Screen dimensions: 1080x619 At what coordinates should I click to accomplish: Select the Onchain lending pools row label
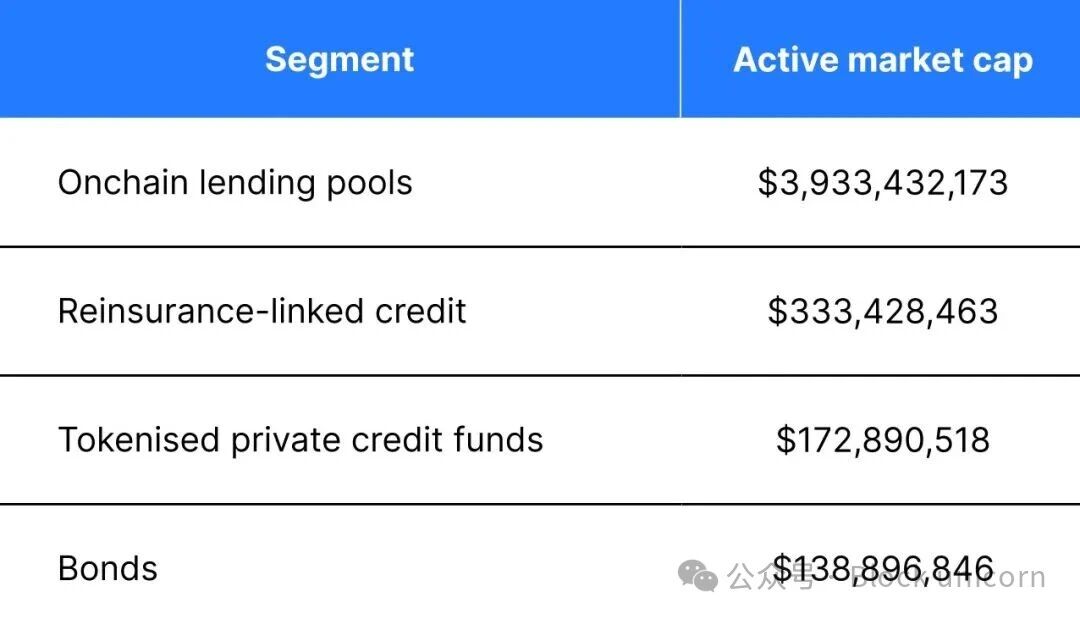235,183
